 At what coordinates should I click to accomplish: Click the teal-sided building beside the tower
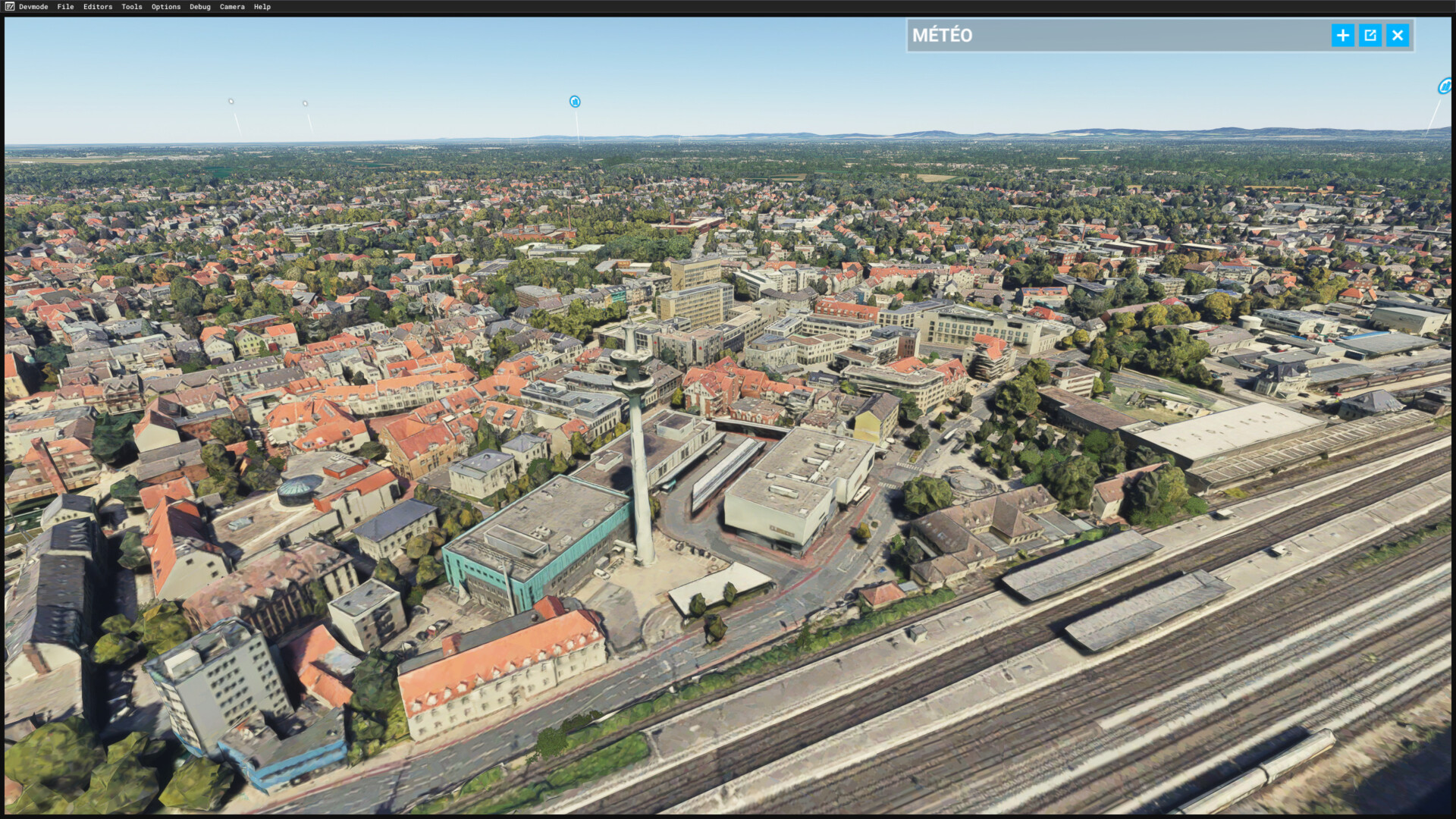[x=537, y=542]
